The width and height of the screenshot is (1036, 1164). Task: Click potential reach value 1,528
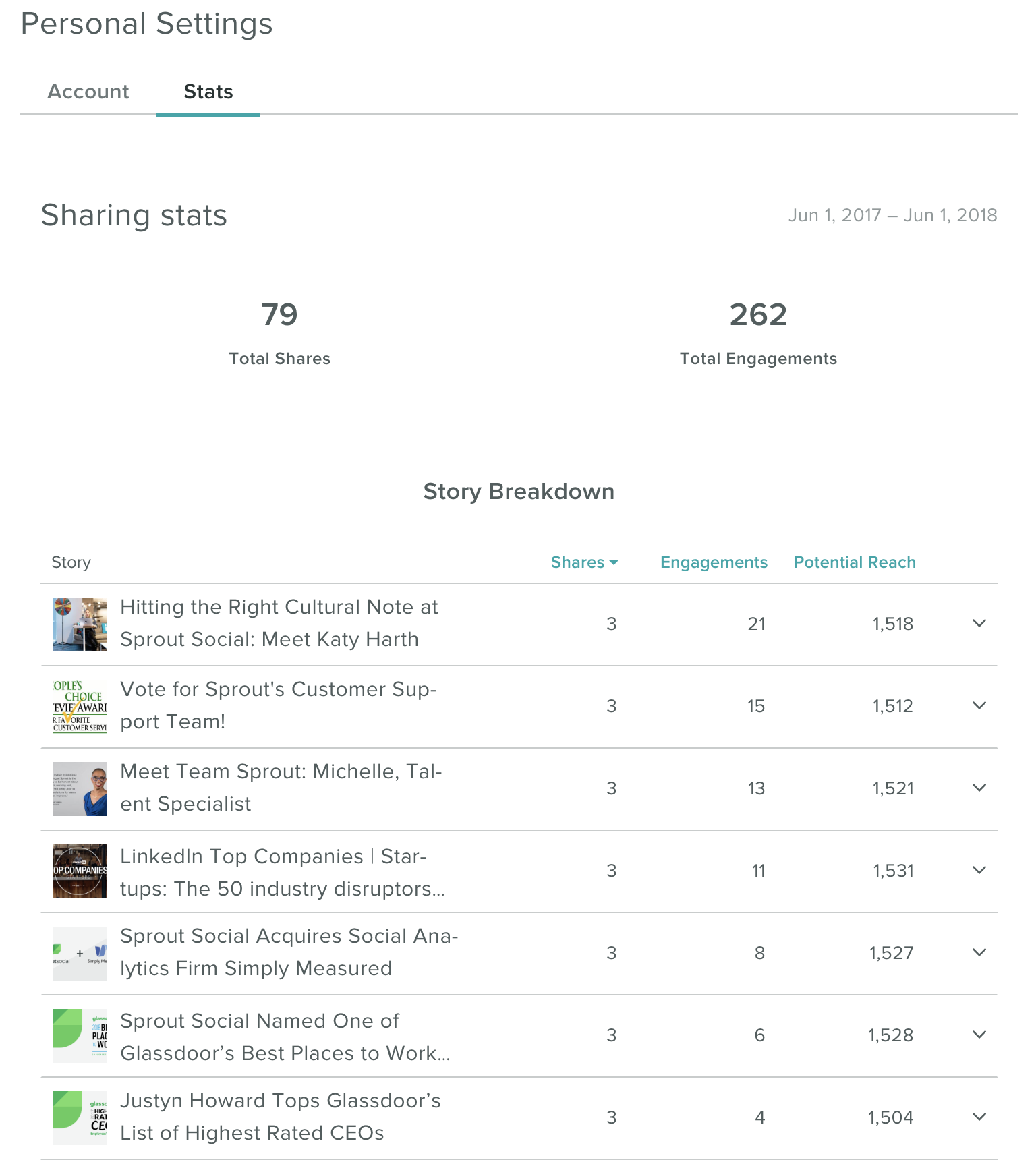[891, 1035]
